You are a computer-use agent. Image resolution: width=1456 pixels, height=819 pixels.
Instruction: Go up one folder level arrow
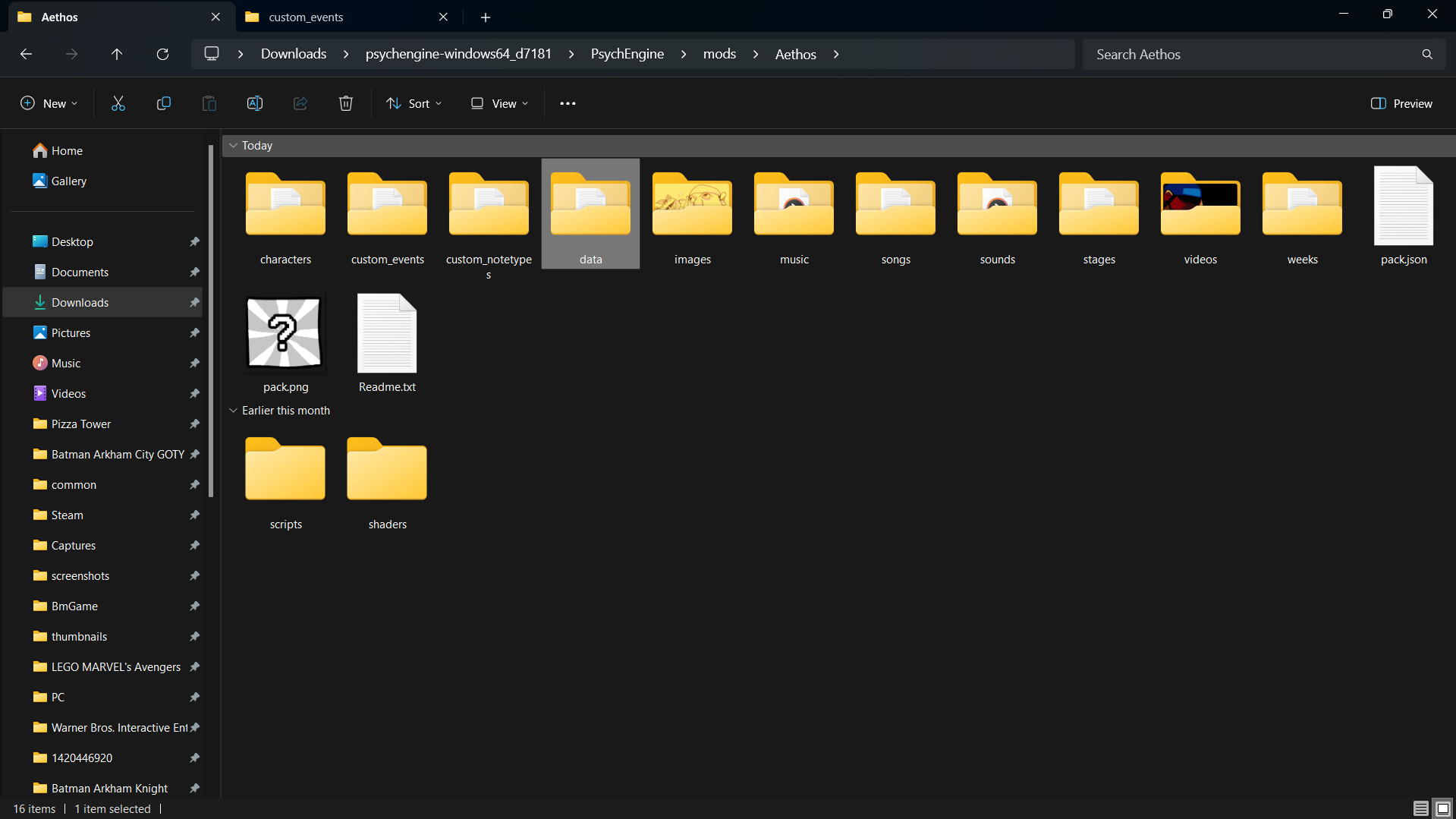pos(117,54)
